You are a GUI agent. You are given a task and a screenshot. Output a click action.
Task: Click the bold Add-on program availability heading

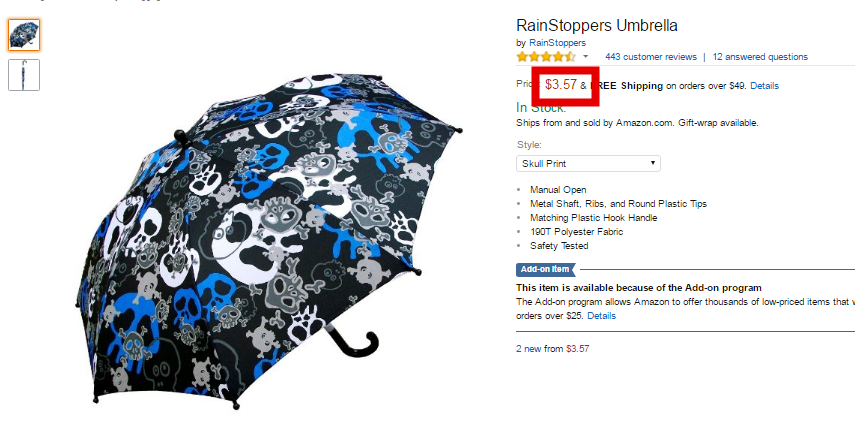coord(639,287)
